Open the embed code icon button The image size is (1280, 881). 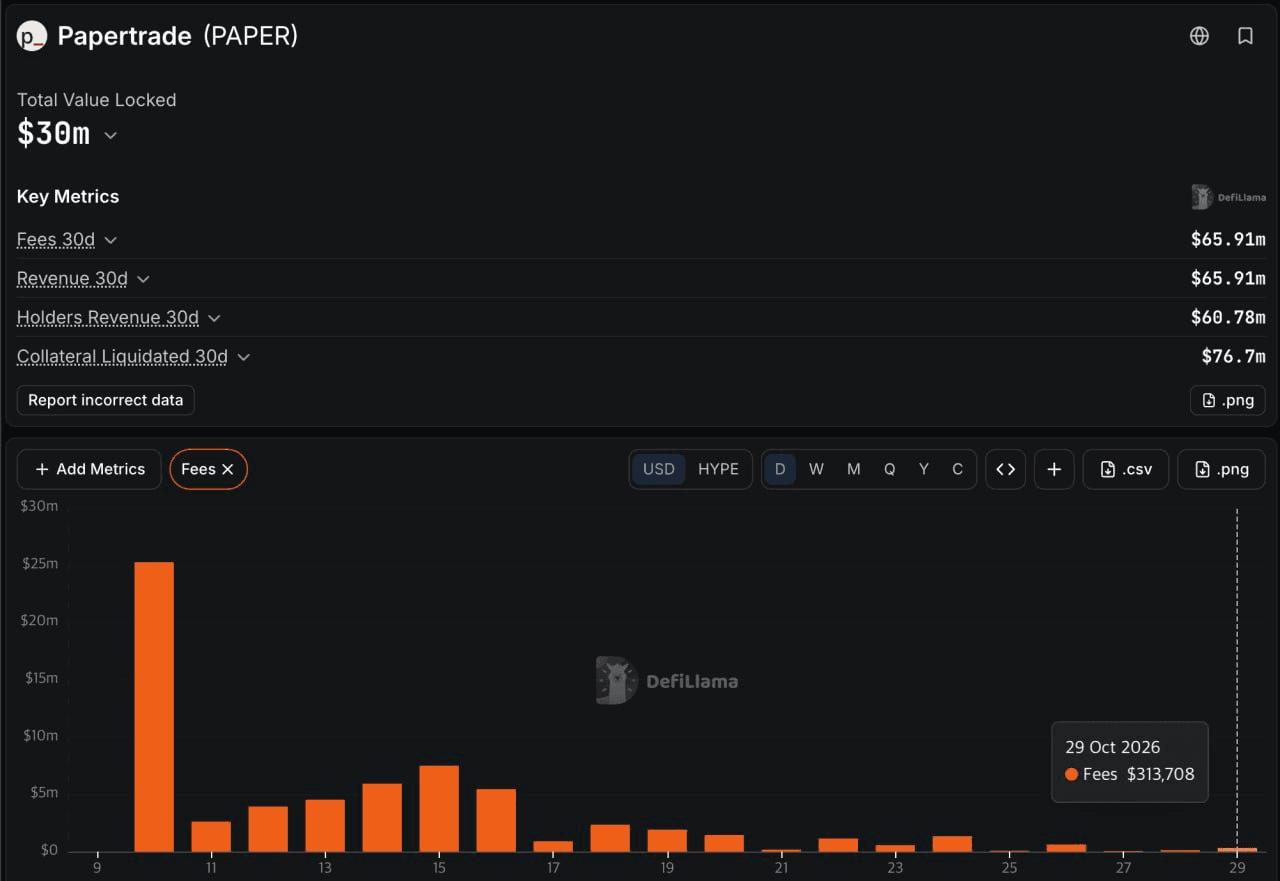pyautogui.click(x=1006, y=469)
